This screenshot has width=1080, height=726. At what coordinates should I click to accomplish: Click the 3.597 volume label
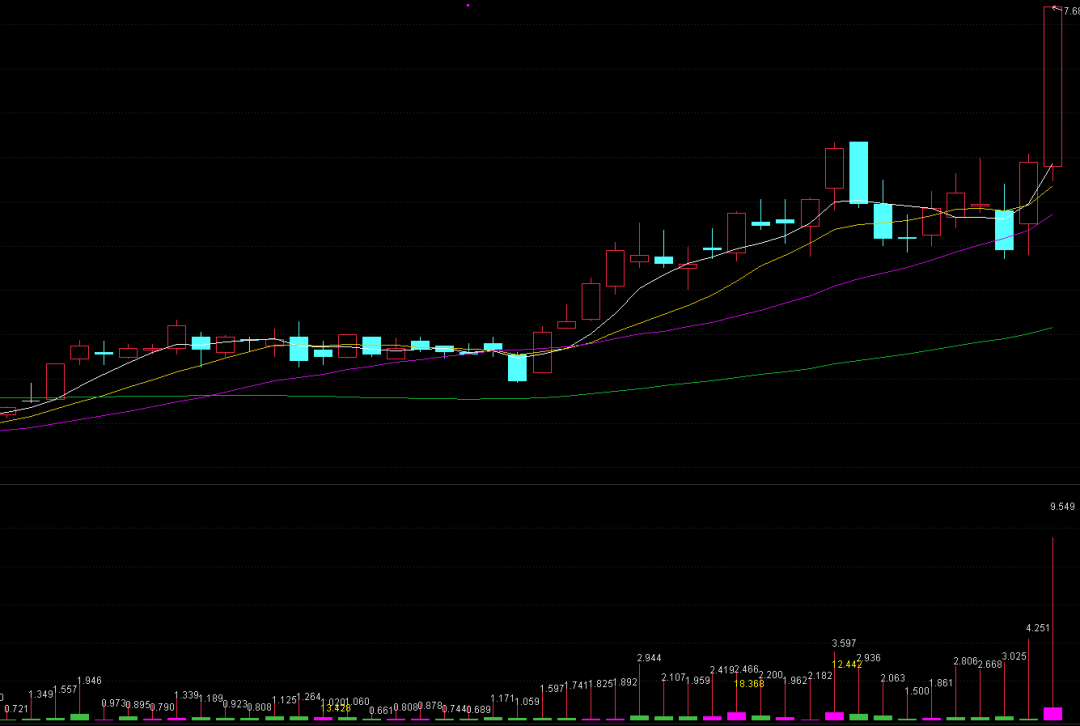click(844, 643)
